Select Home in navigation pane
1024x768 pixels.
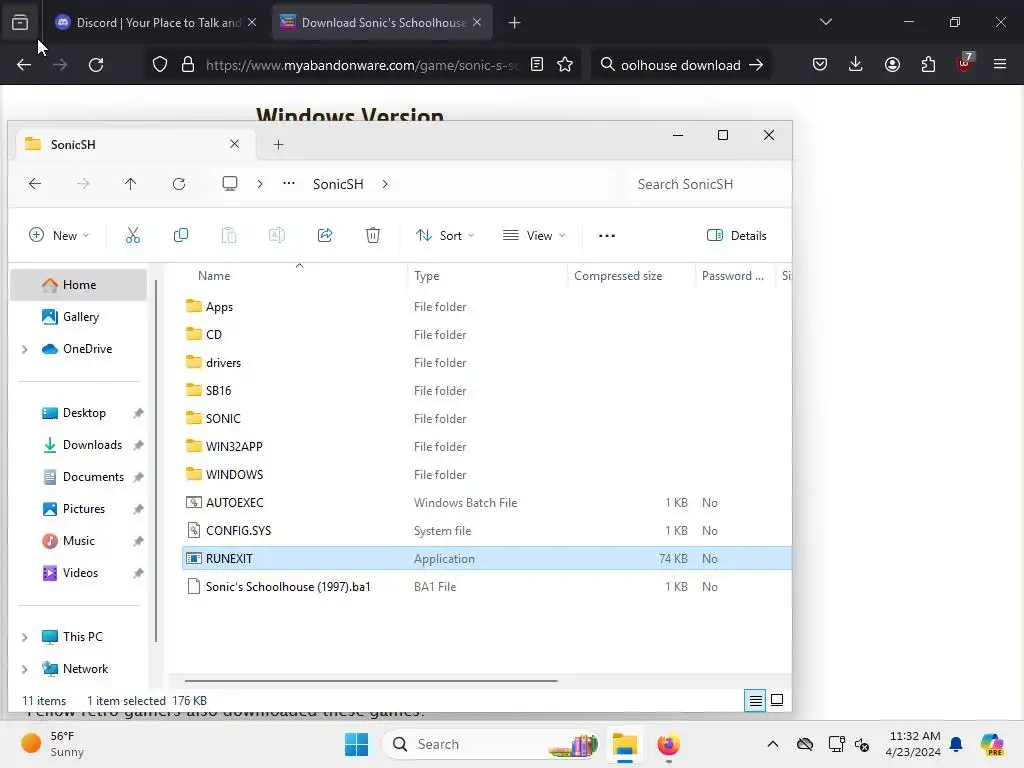pyautogui.click(x=78, y=285)
